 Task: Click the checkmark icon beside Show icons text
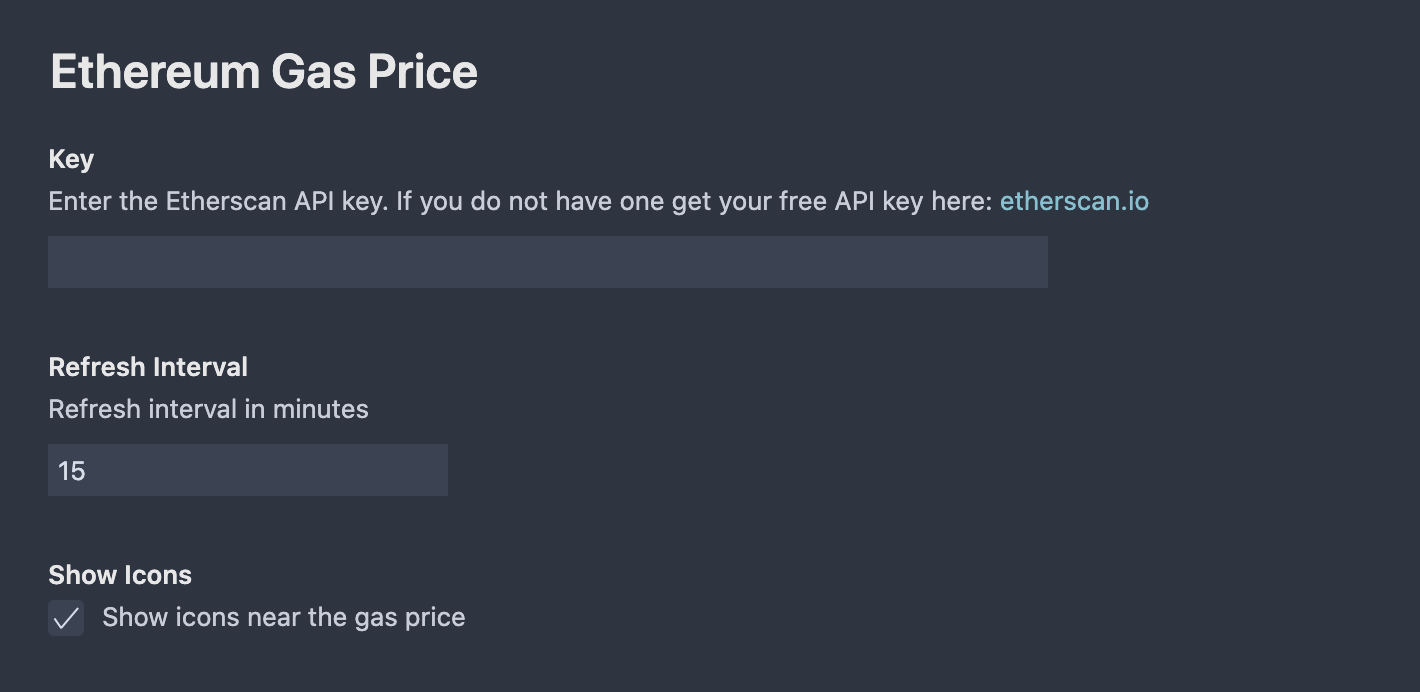(66, 619)
